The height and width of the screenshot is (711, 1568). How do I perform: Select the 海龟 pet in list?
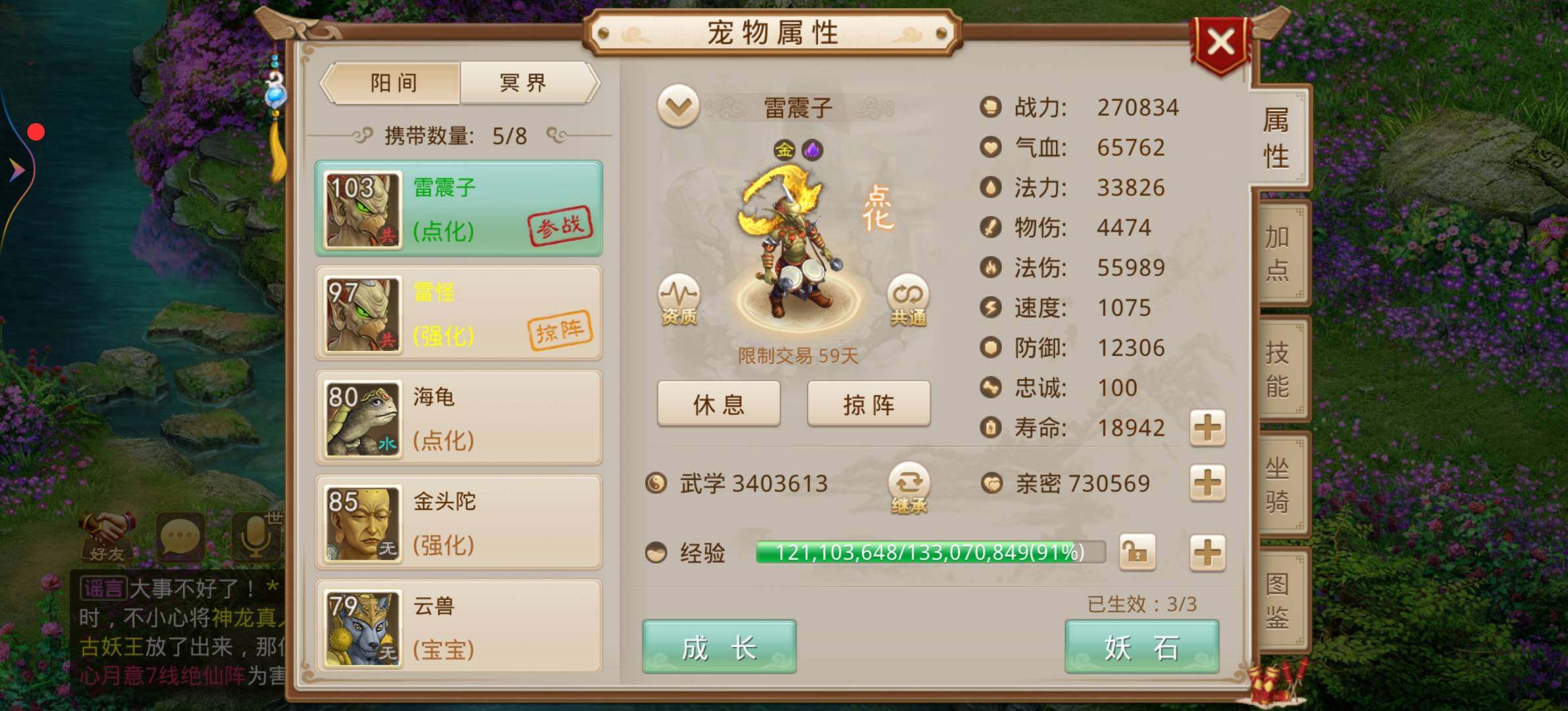pos(459,418)
